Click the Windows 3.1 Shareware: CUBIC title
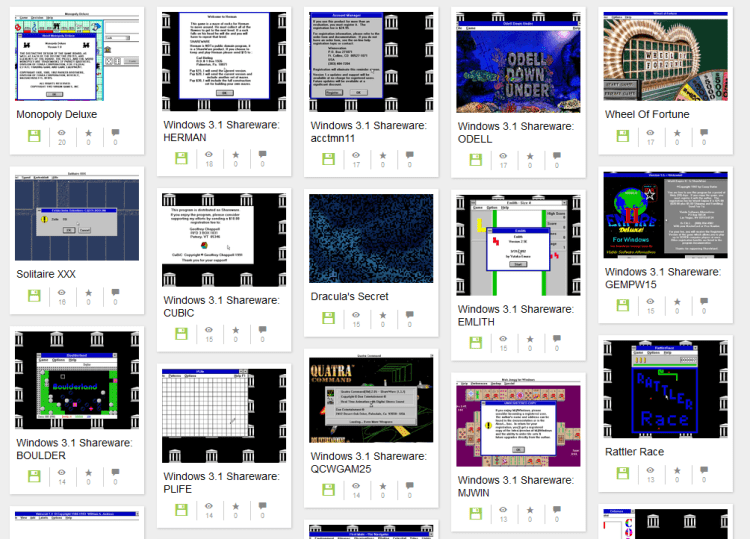 pyautogui.click(x=221, y=307)
